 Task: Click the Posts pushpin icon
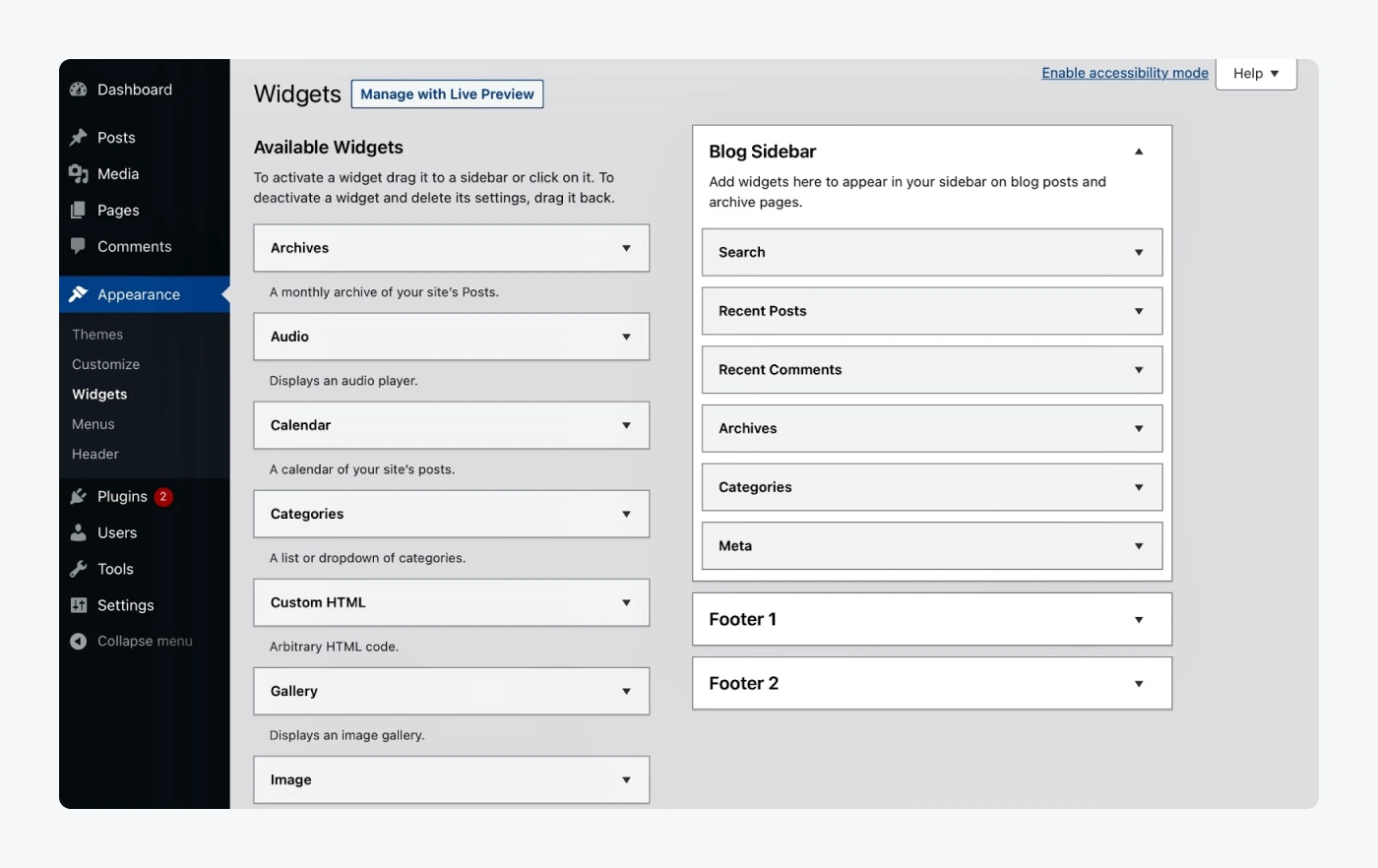click(x=79, y=138)
